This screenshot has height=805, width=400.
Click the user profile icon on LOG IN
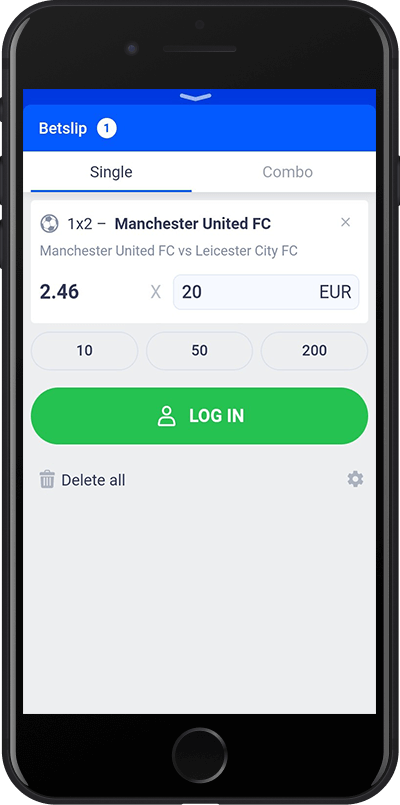166,416
